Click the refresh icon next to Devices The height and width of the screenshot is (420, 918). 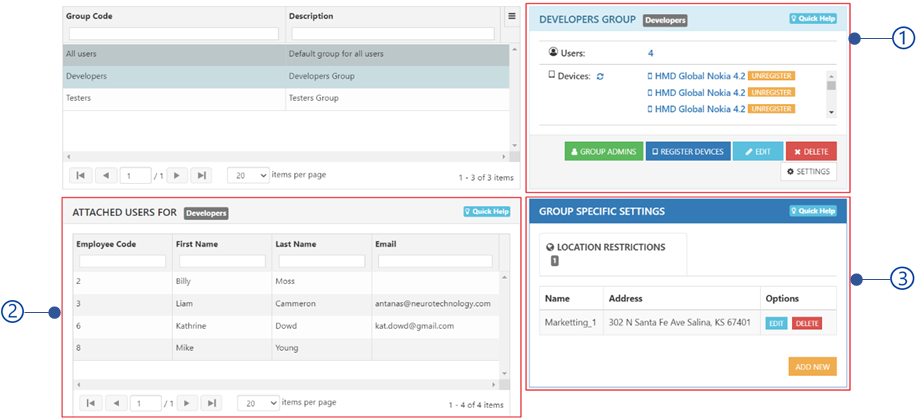click(x=600, y=77)
